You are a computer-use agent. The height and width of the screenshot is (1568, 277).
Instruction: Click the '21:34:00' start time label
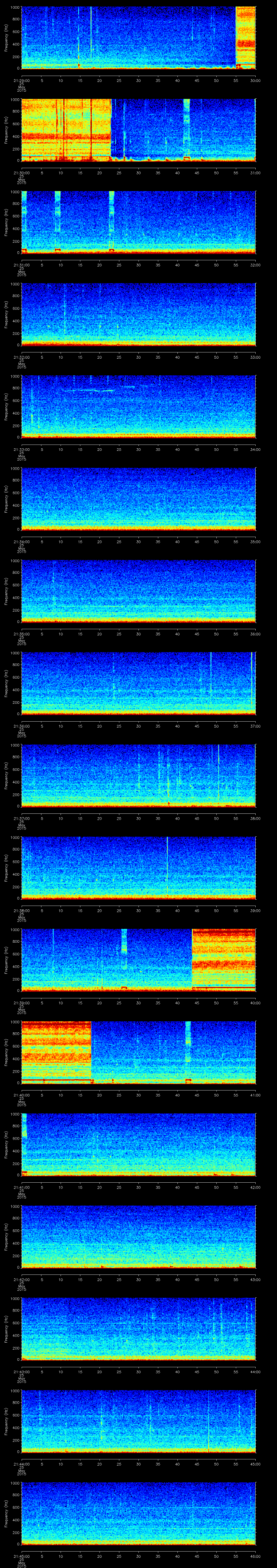[x=21, y=542]
